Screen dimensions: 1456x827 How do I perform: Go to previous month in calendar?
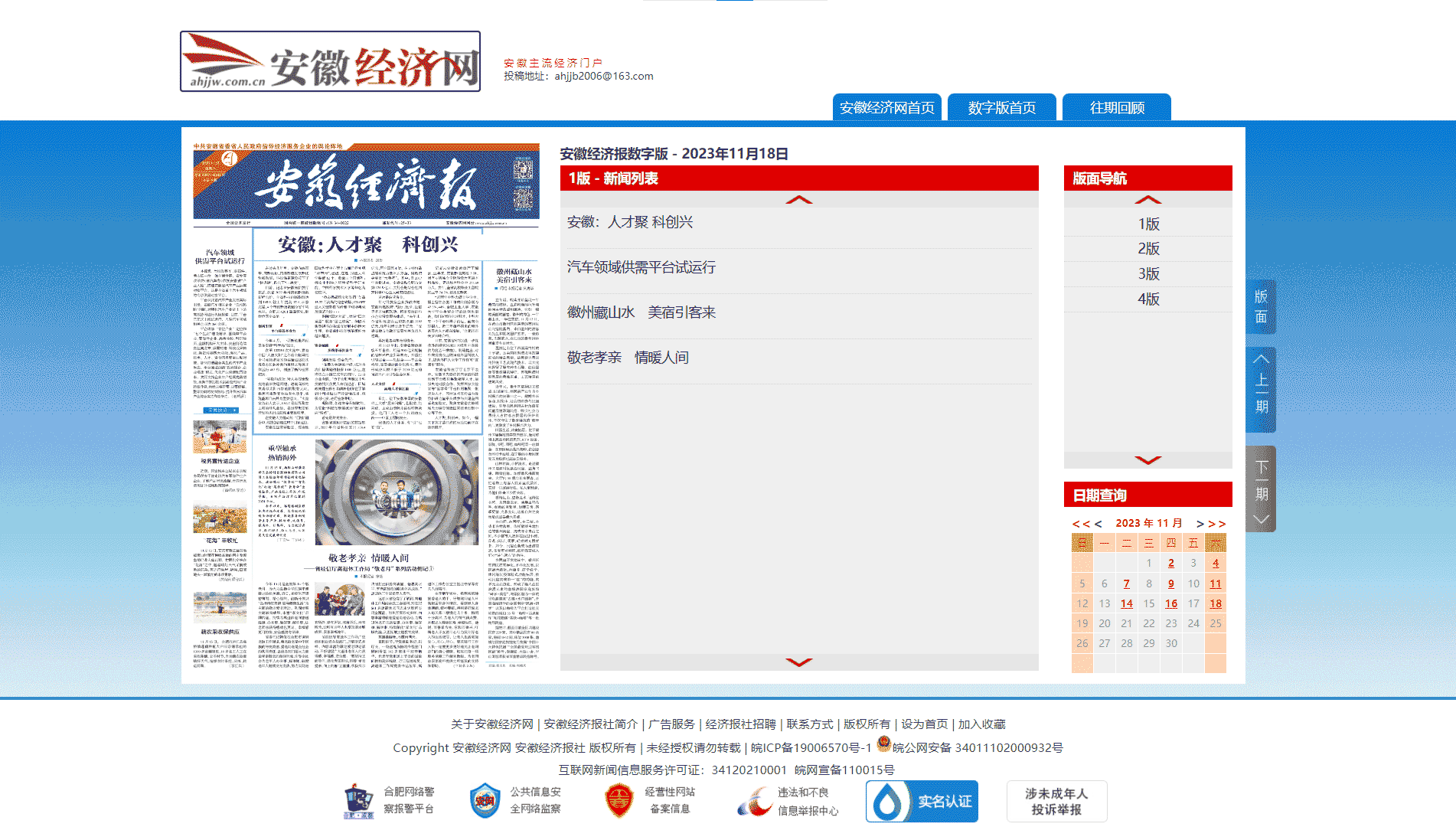1098,524
